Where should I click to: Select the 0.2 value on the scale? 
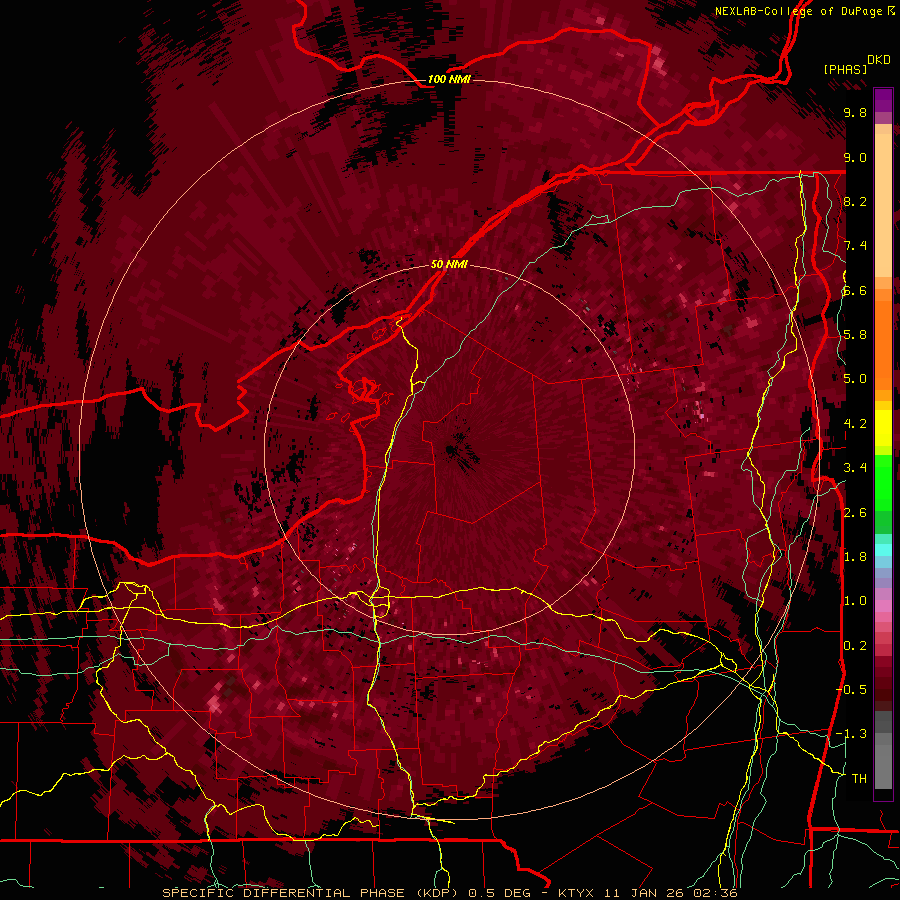click(855, 645)
